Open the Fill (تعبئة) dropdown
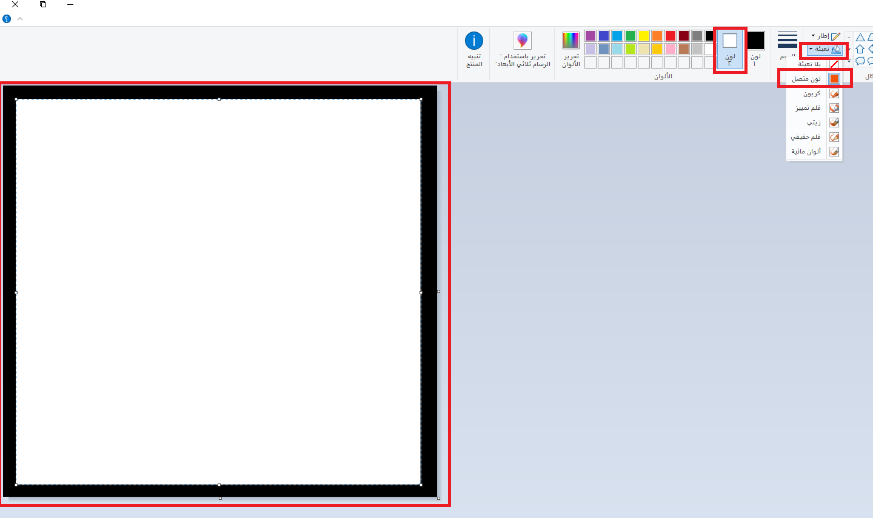The width and height of the screenshot is (873, 518). 825,50
